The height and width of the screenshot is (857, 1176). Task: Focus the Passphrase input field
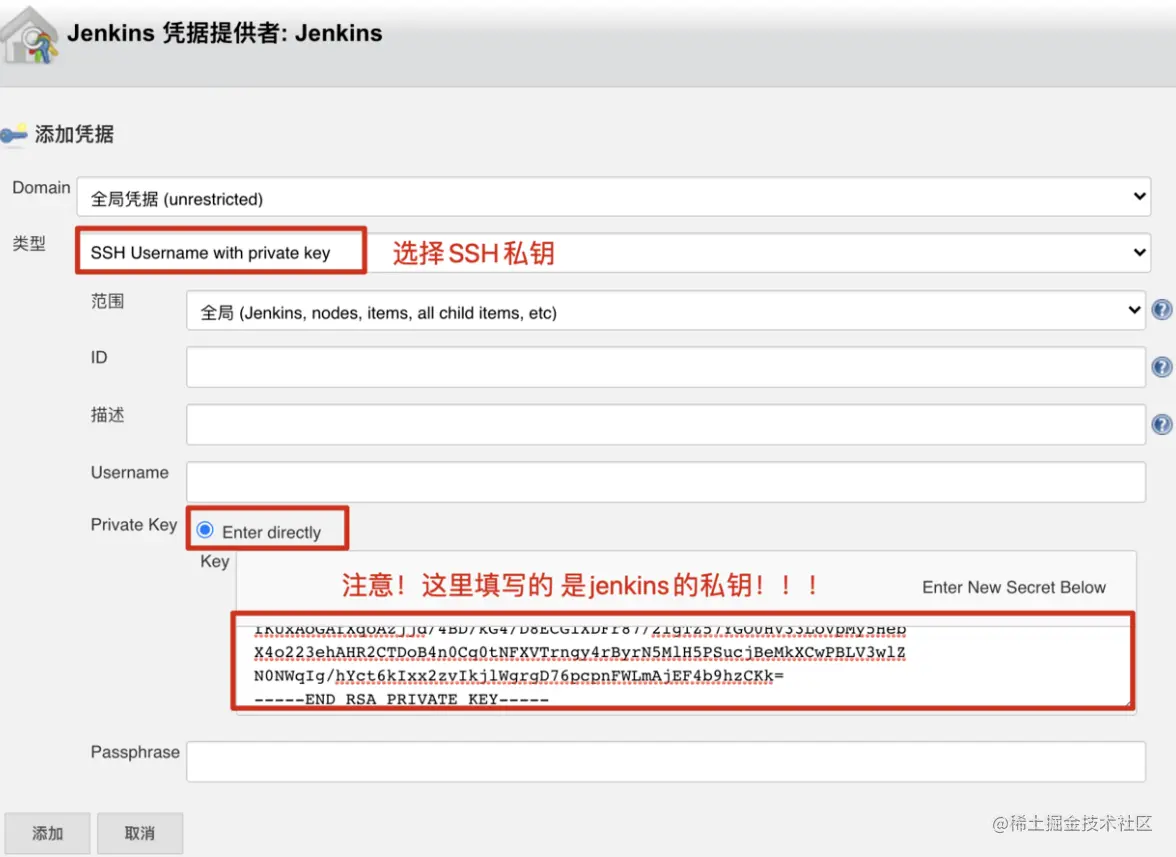tap(666, 762)
